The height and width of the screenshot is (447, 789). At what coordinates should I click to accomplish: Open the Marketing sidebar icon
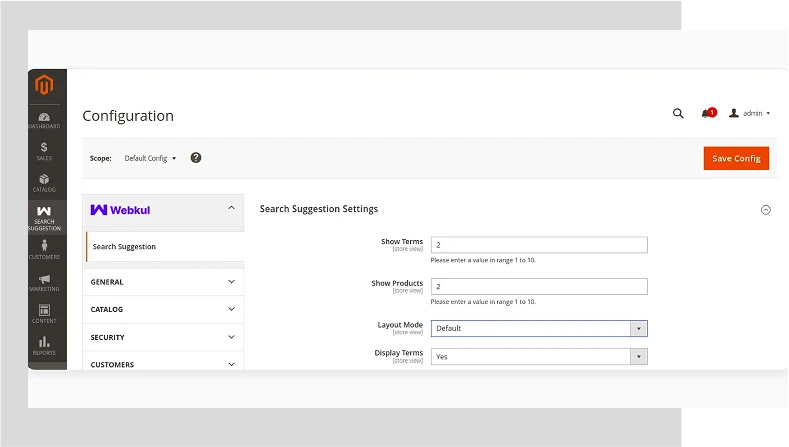coord(44,283)
